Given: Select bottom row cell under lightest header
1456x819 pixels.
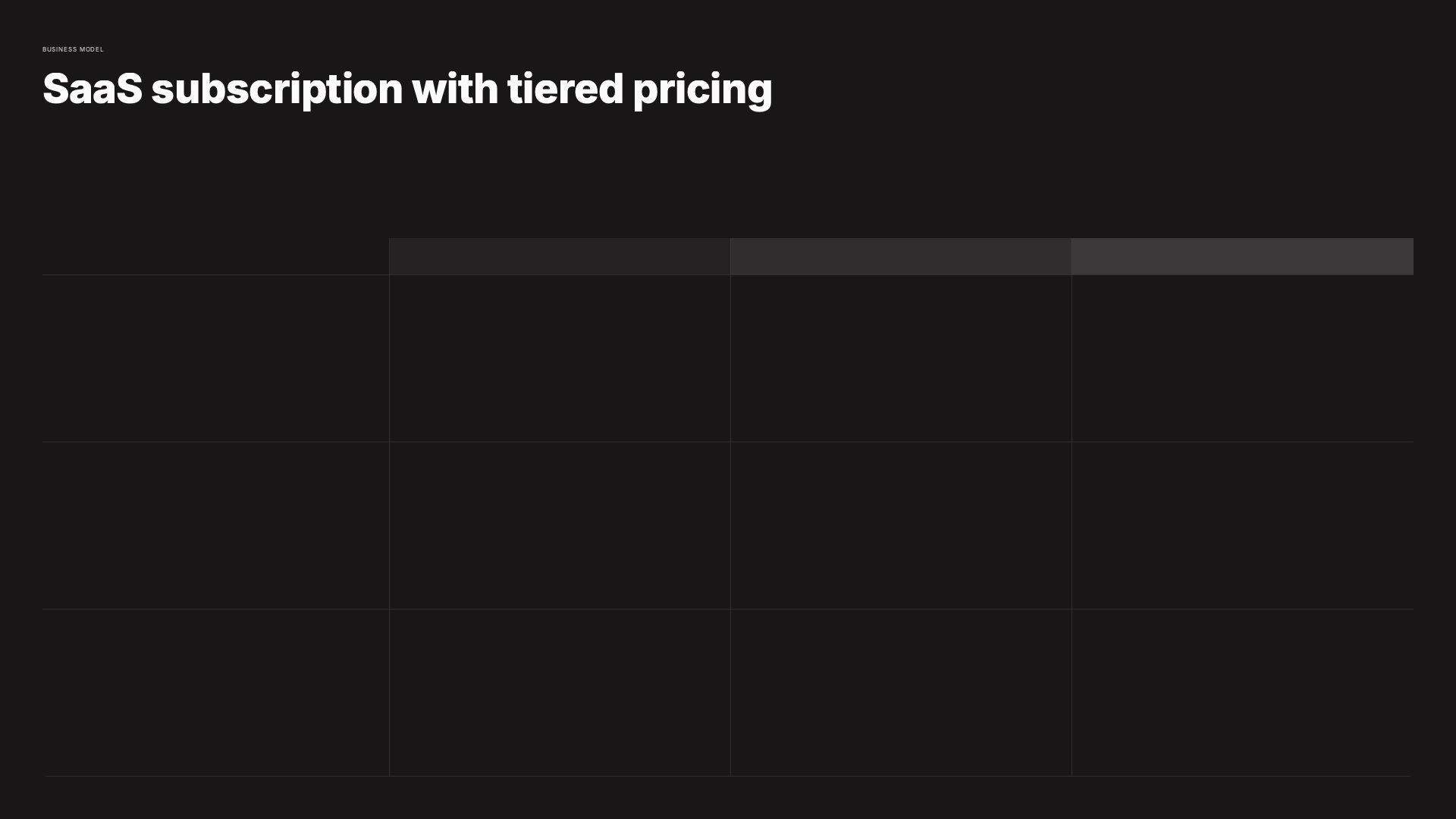Looking at the screenshot, I should pos(1242,692).
